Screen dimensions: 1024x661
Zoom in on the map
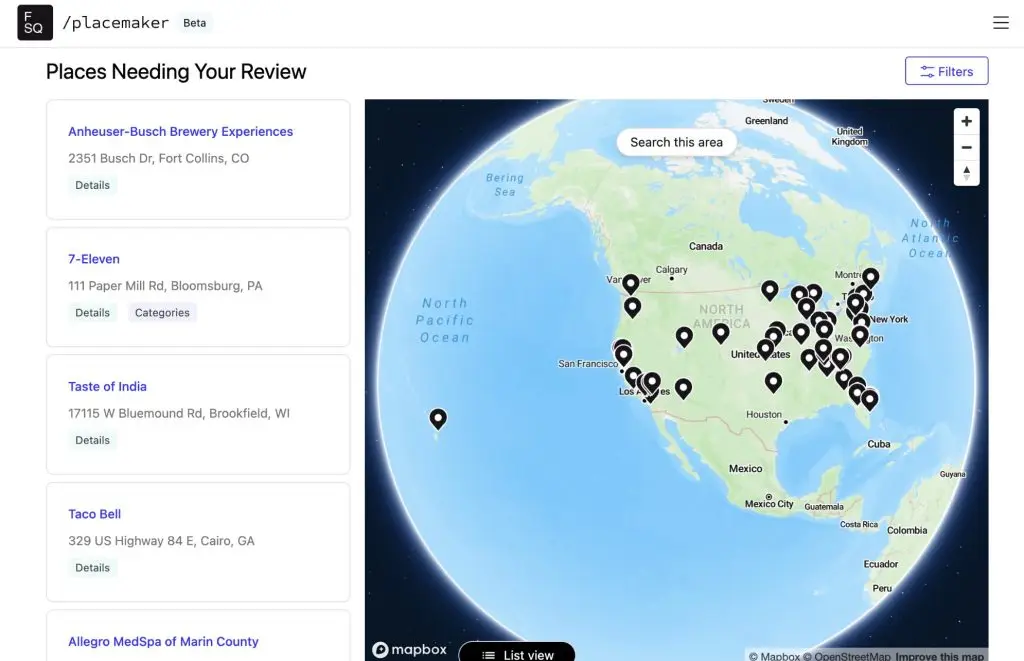coord(967,121)
